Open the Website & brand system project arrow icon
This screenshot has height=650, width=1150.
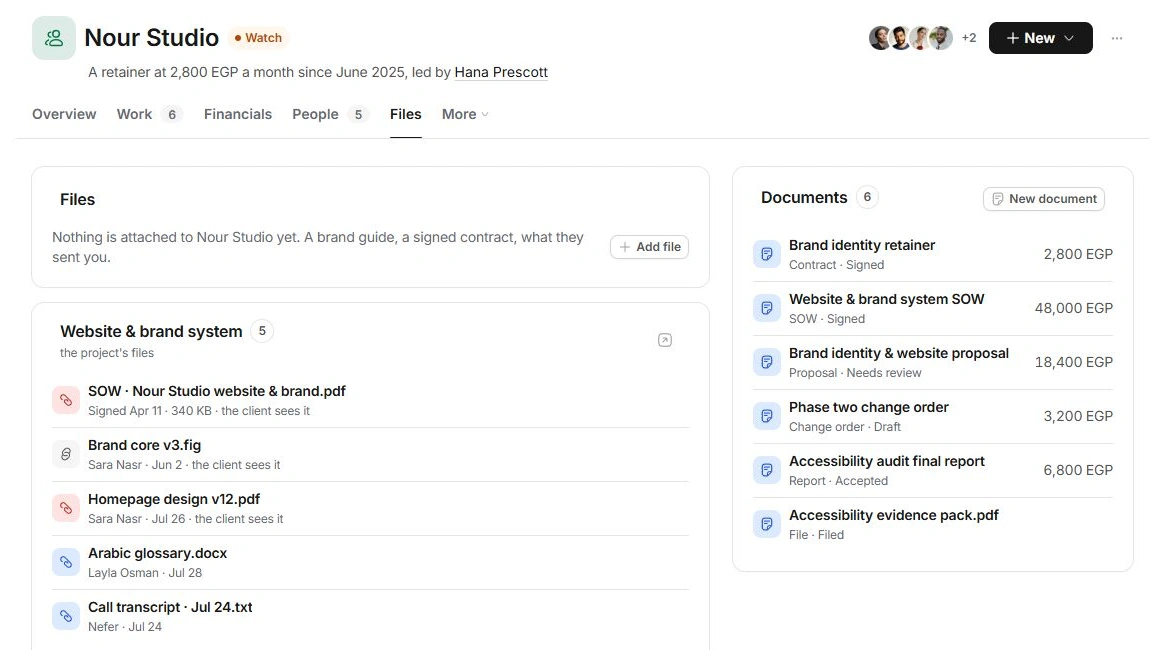(664, 340)
